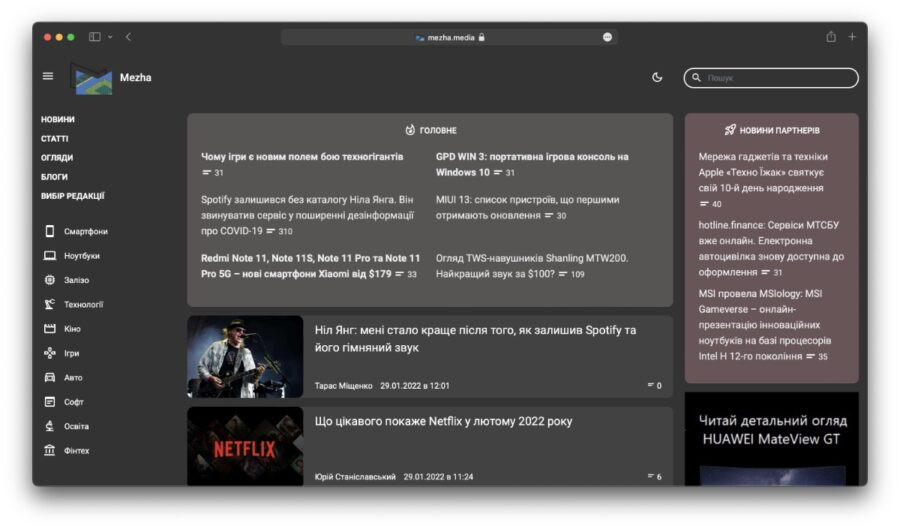Open GPD WIN 3 console article
The width and height of the screenshot is (900, 529).
pyautogui.click(x=532, y=164)
